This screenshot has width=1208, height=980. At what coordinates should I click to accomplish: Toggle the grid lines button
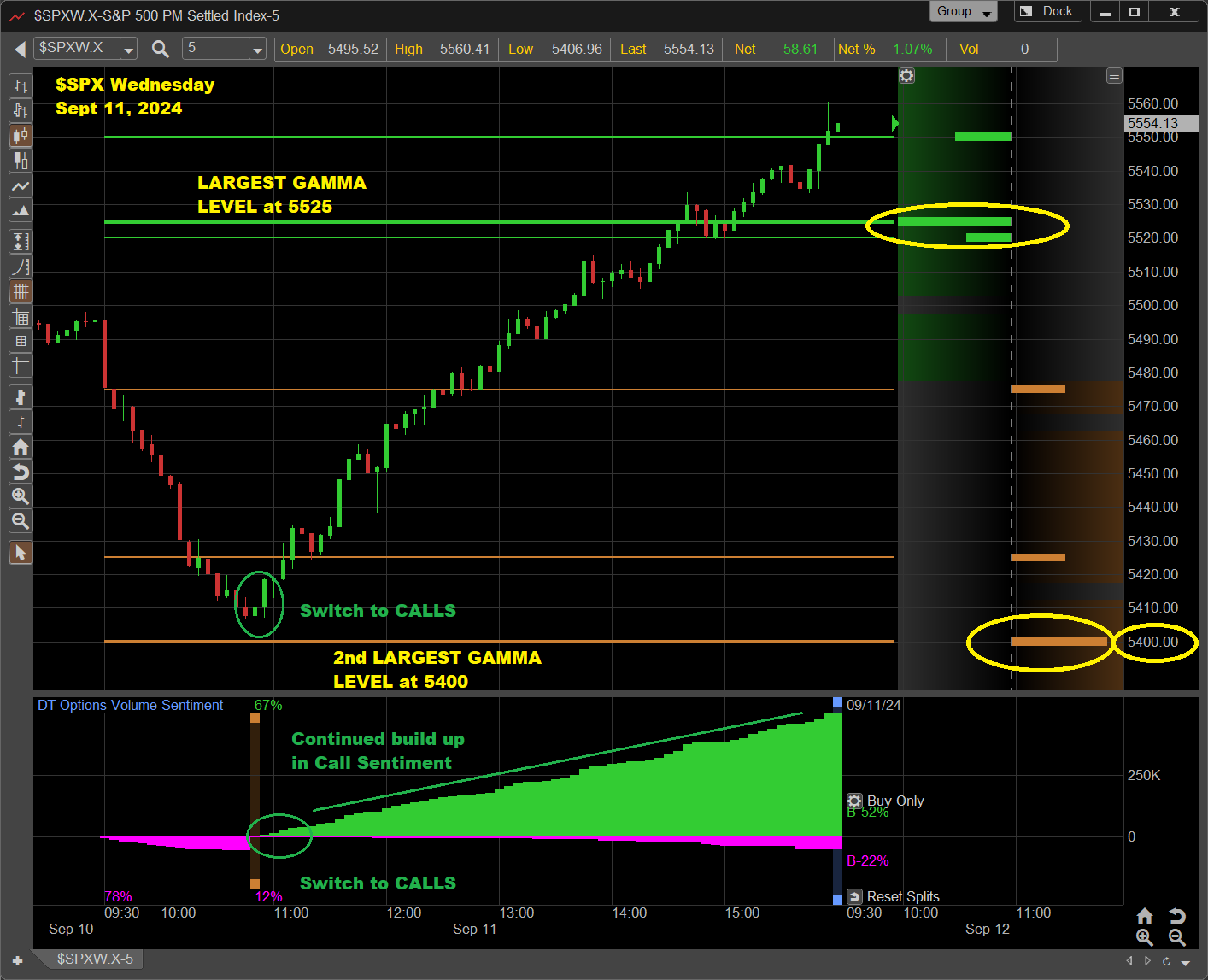[x=21, y=291]
